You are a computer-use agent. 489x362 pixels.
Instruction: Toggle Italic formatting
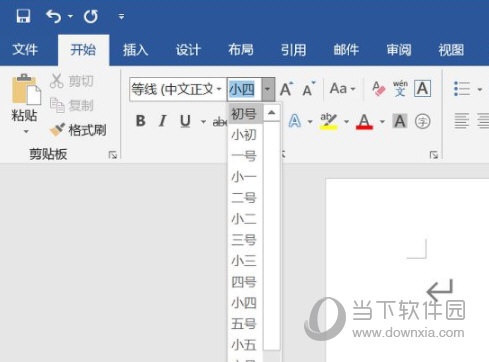(x=163, y=121)
